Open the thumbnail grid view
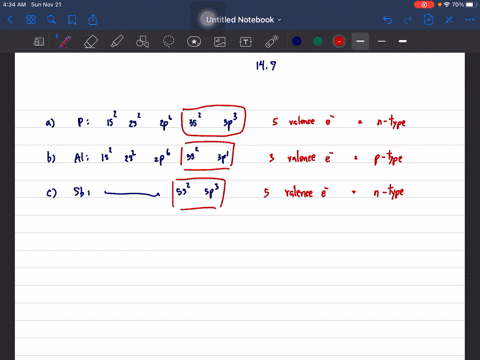This screenshot has height=360, width=480. [31, 20]
